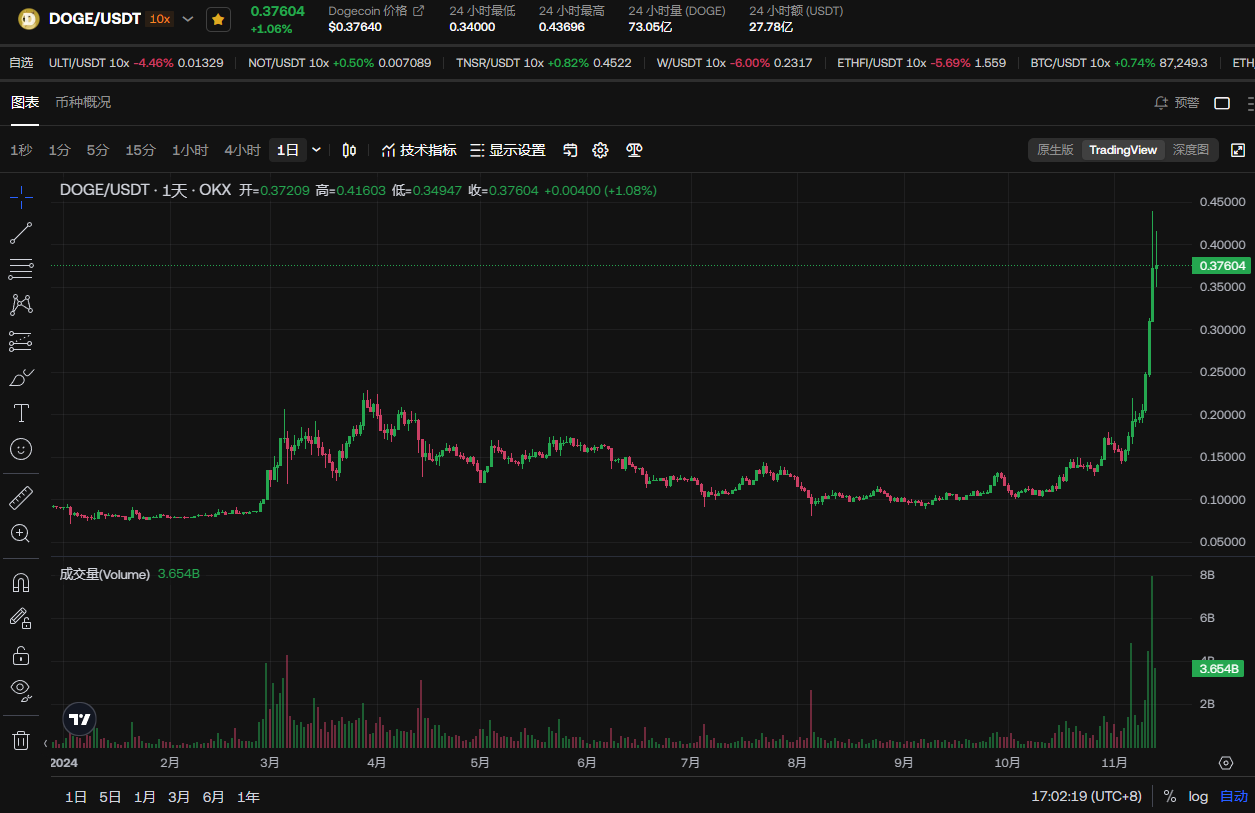Set date range to 6月
Image resolution: width=1255 pixels, height=813 pixels.
[213, 797]
